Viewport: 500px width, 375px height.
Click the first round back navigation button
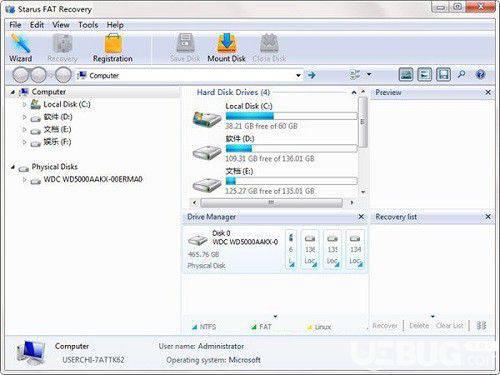[x=20, y=75]
